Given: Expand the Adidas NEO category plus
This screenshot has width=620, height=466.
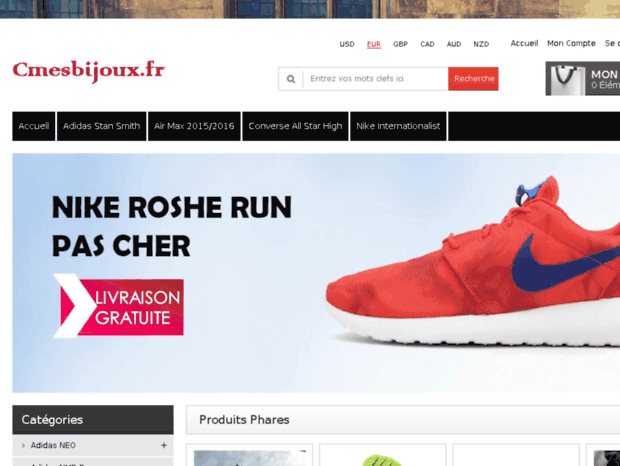Looking at the screenshot, I should (164, 445).
